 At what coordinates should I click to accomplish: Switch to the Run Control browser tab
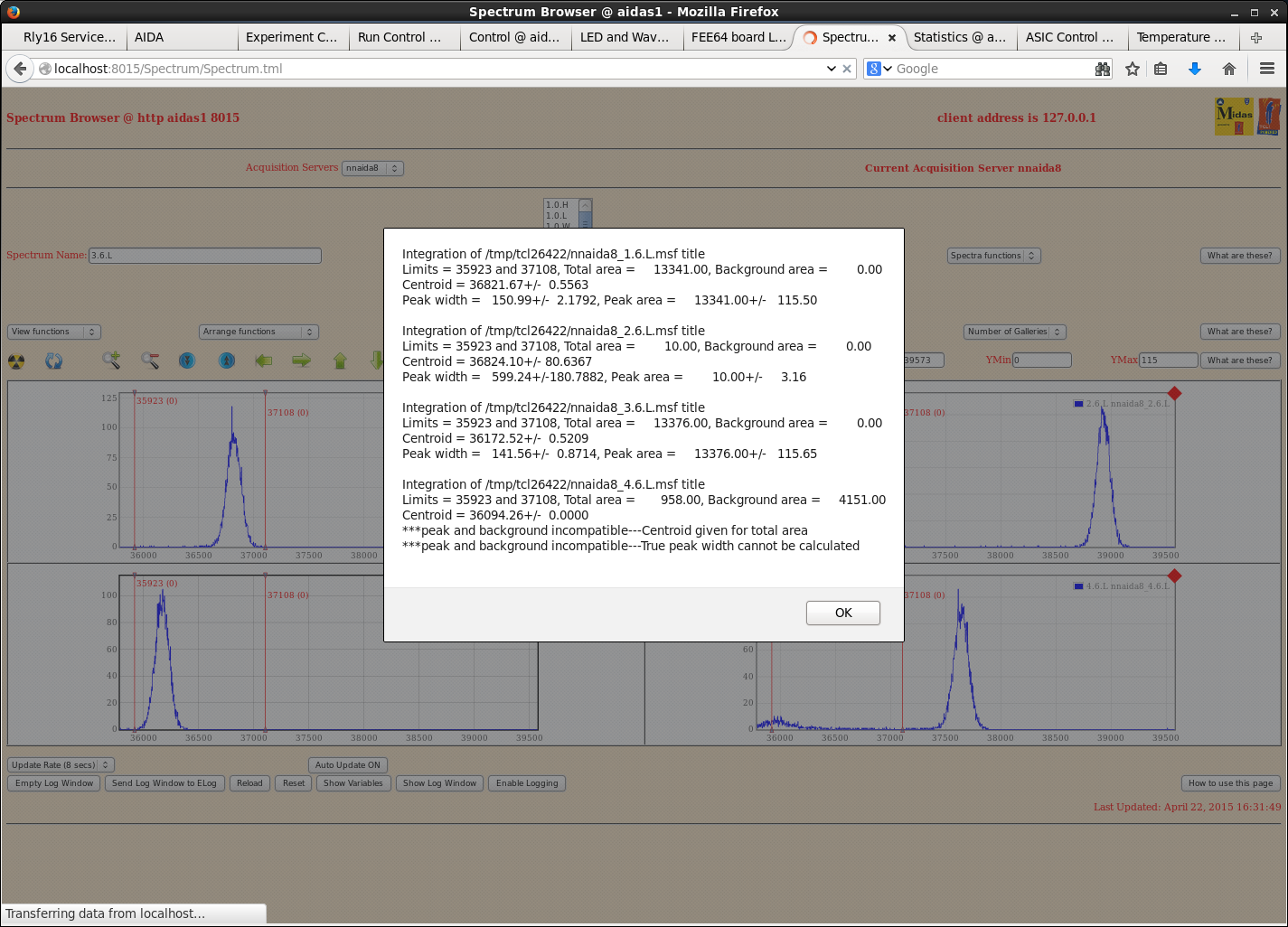tap(400, 37)
